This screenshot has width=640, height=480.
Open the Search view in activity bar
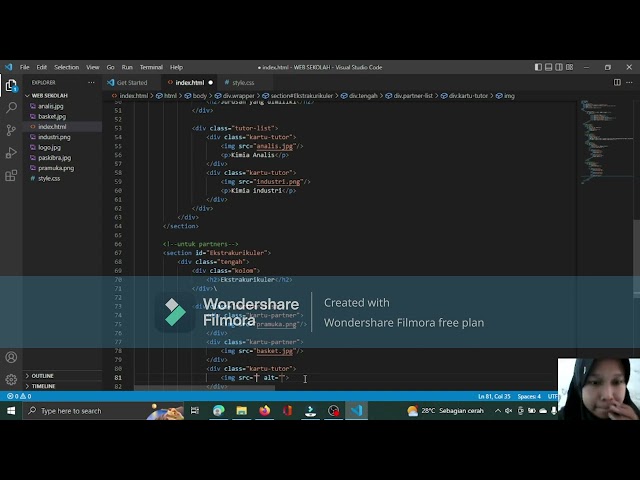(11, 108)
